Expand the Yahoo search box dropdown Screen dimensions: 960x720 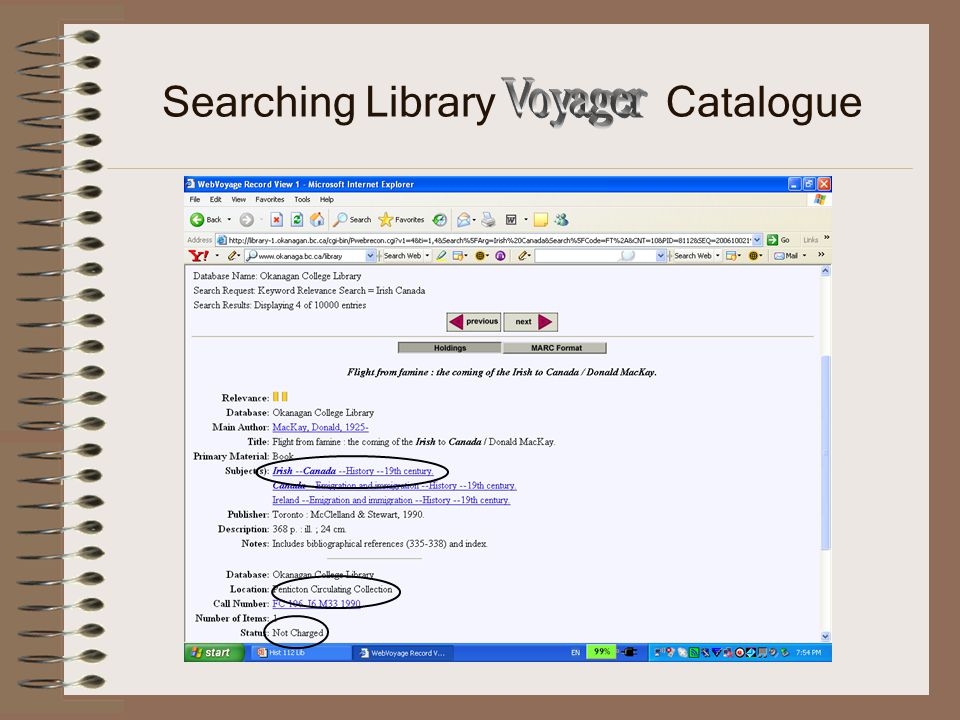click(x=370, y=256)
